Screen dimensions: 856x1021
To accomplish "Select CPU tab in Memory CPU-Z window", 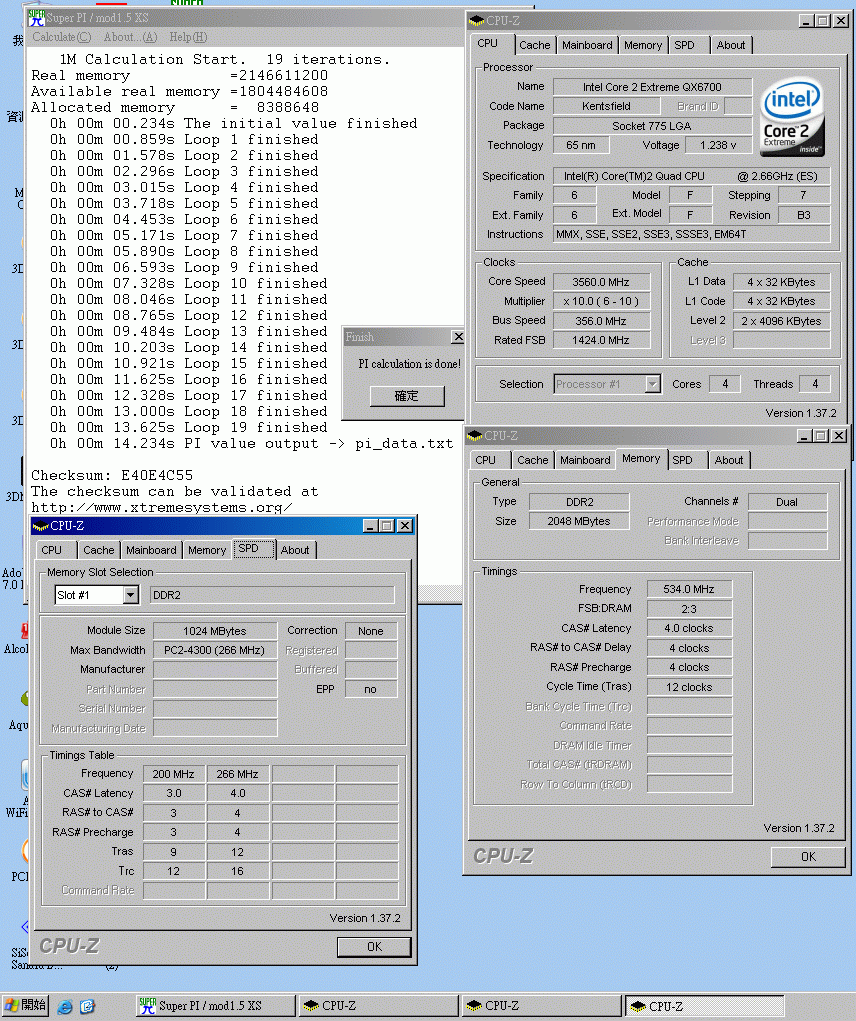I will tap(485, 460).
